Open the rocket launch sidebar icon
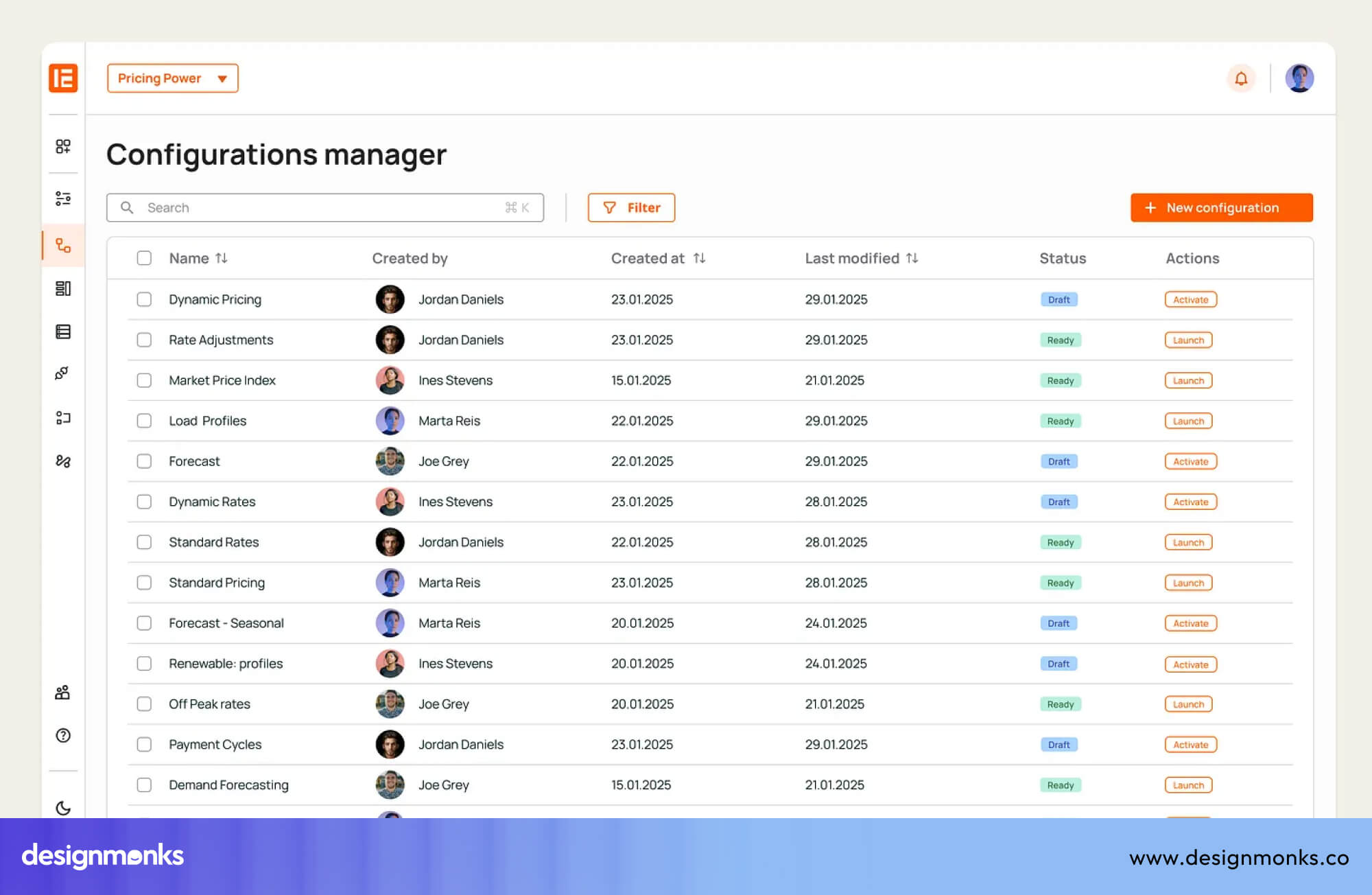Image resolution: width=1372 pixels, height=895 pixels. coord(62,373)
